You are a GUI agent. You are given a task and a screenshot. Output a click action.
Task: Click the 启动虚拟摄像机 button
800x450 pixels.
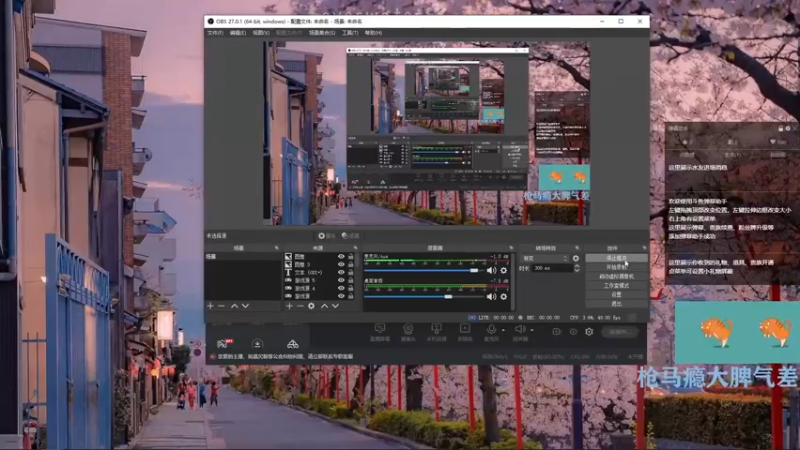[616, 277]
